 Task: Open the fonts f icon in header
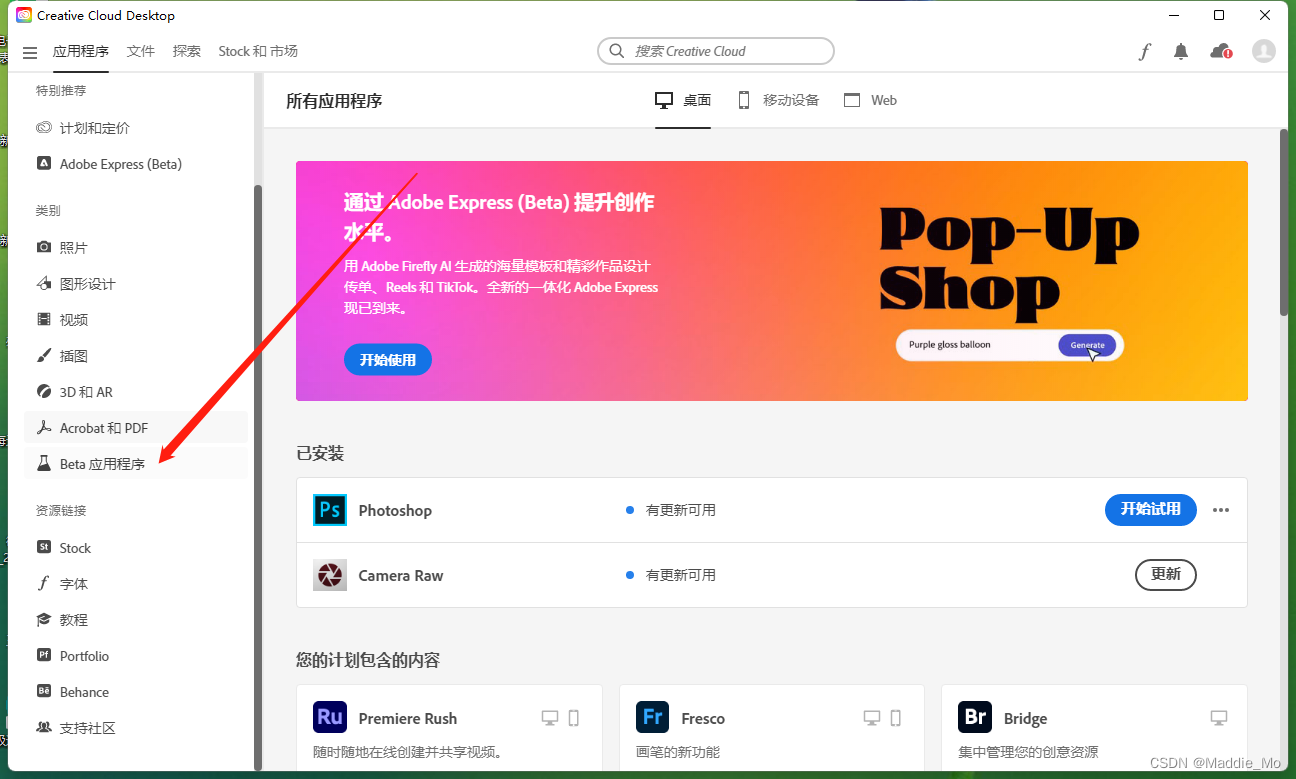coord(1145,52)
